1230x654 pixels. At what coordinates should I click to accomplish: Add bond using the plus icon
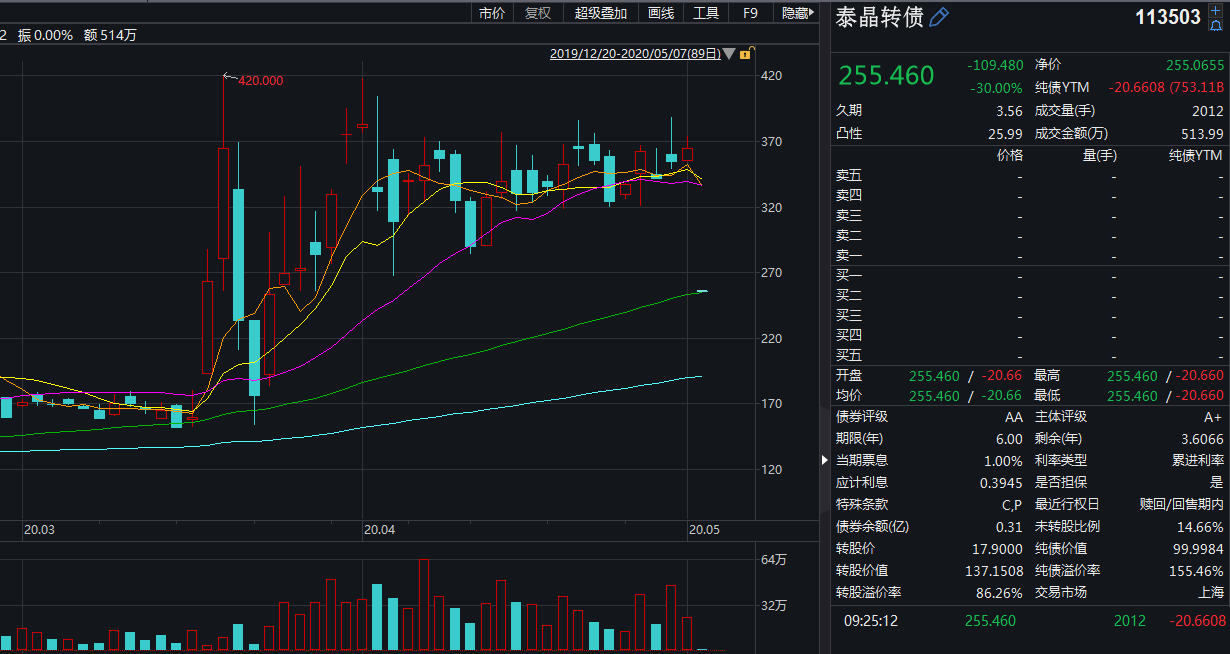coord(1215,10)
